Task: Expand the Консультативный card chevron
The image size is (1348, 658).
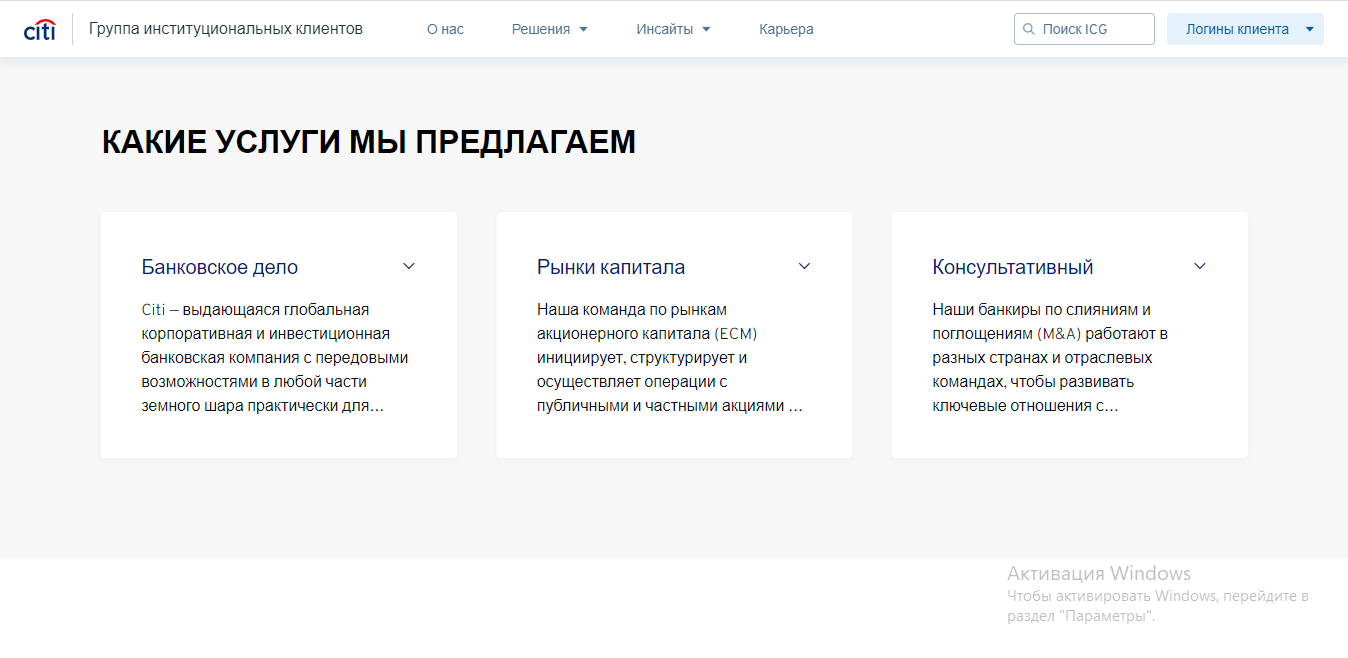Action: 1200,266
